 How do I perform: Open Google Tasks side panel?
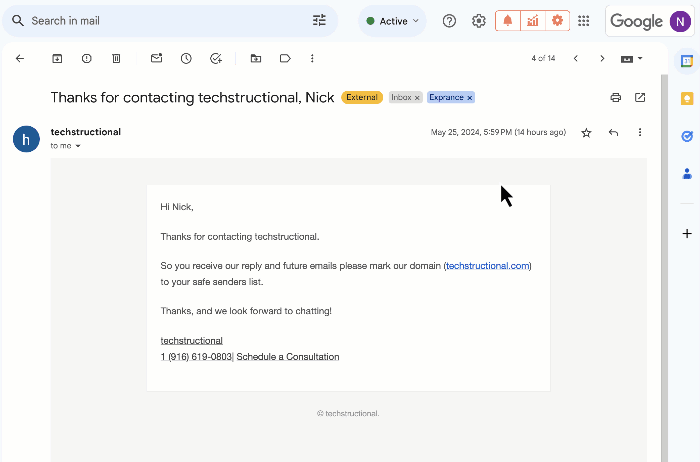[687, 136]
